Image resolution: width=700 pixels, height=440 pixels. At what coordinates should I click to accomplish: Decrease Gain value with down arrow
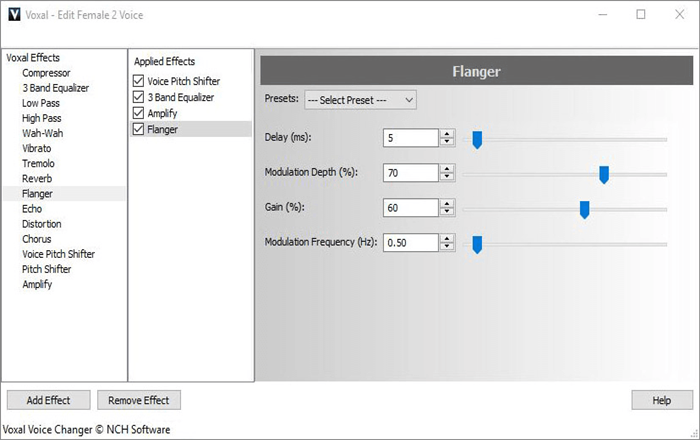click(x=447, y=212)
